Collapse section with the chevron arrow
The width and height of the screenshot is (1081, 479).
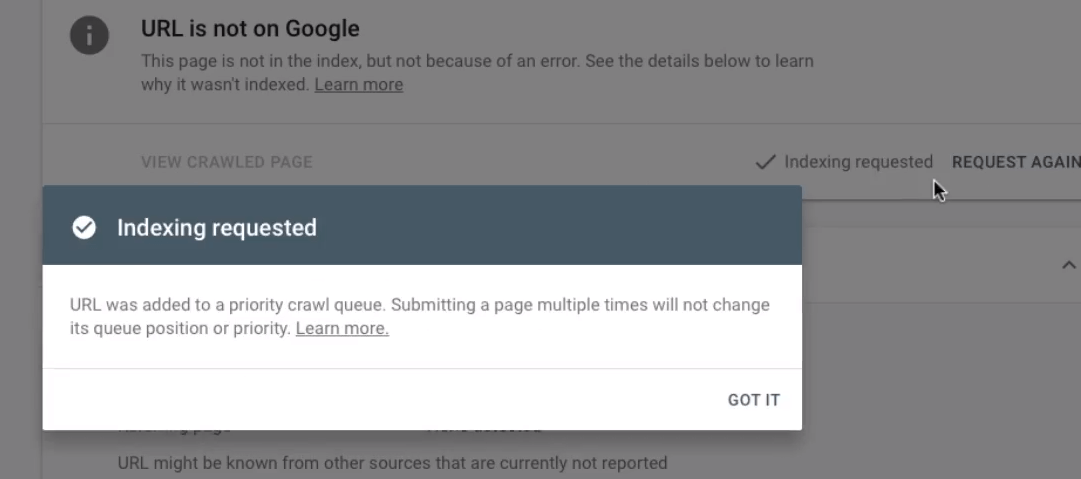coord(1069,265)
